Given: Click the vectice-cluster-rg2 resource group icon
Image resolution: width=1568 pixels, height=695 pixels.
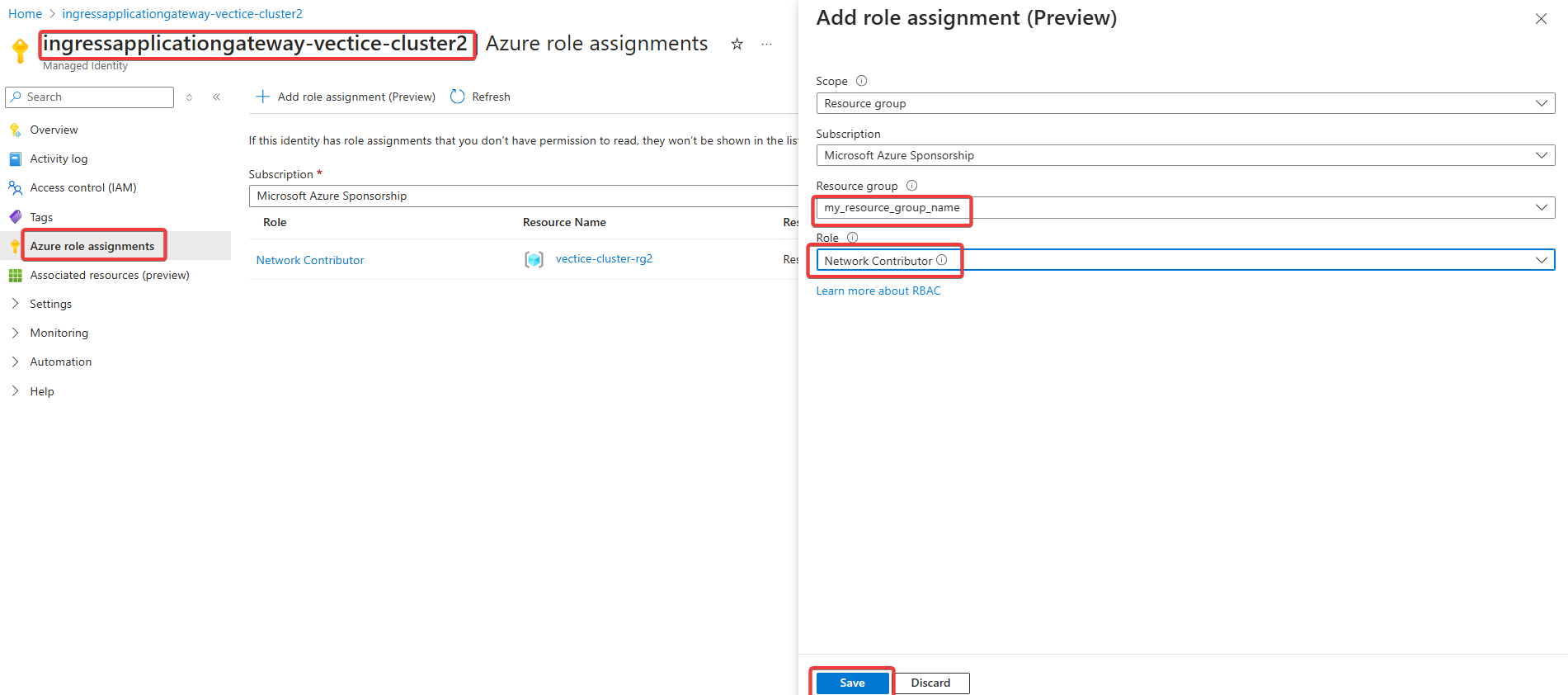Looking at the screenshot, I should pos(534,260).
